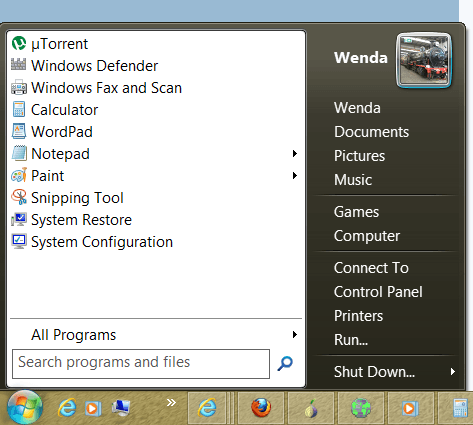Open Computer from Start menu
This screenshot has width=473, height=425.
[367, 236]
